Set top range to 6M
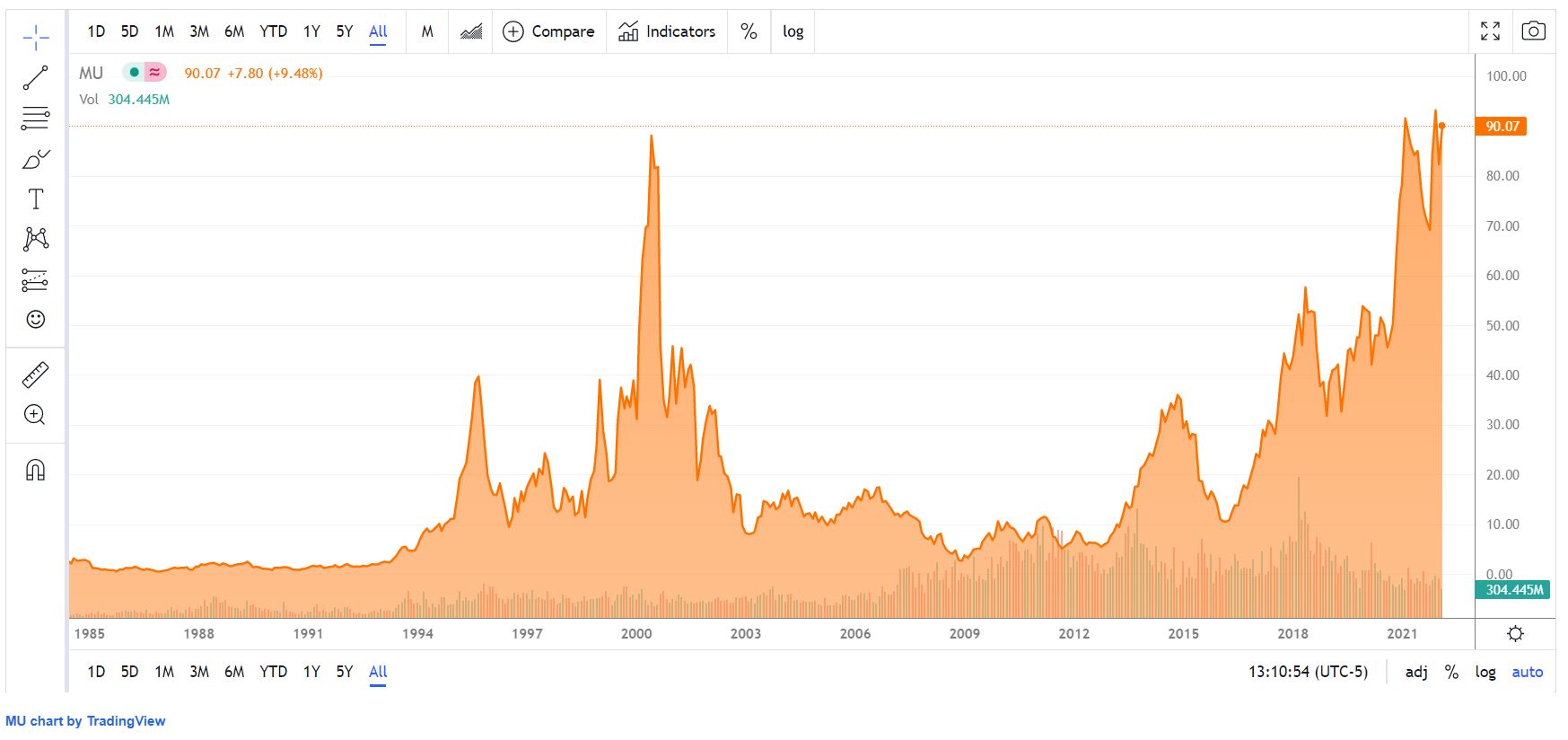The width and height of the screenshot is (1568, 740). [x=234, y=31]
